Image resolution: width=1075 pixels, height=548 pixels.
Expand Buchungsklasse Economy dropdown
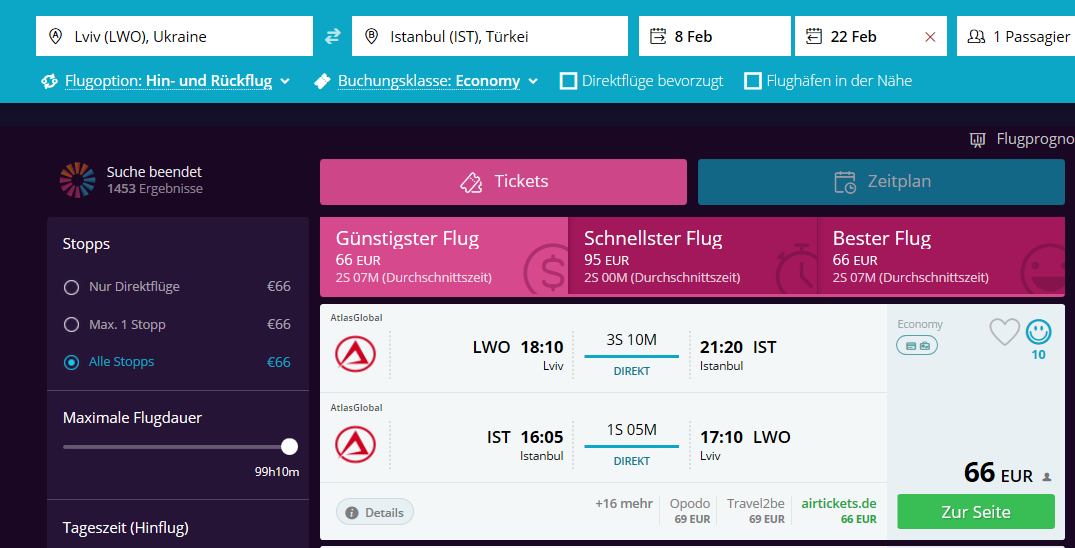[426, 81]
